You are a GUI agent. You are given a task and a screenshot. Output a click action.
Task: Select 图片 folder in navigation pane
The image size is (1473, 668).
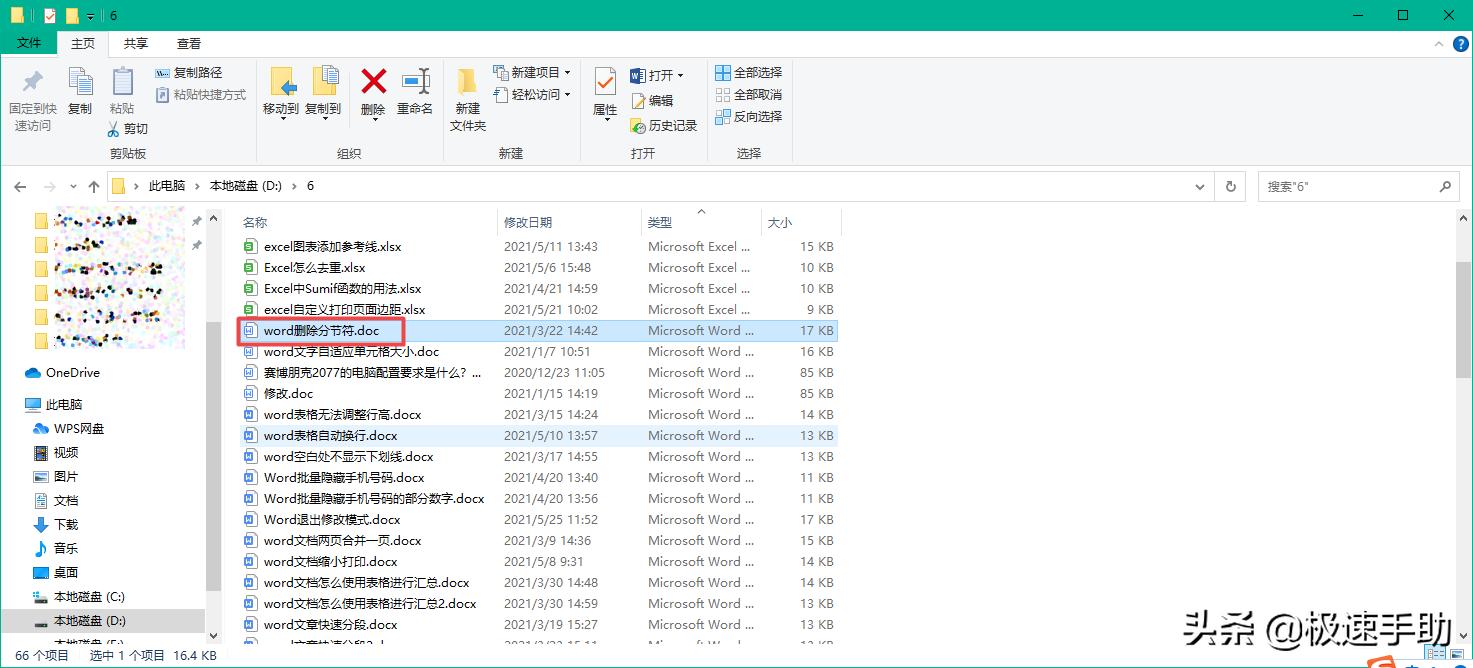[55, 477]
